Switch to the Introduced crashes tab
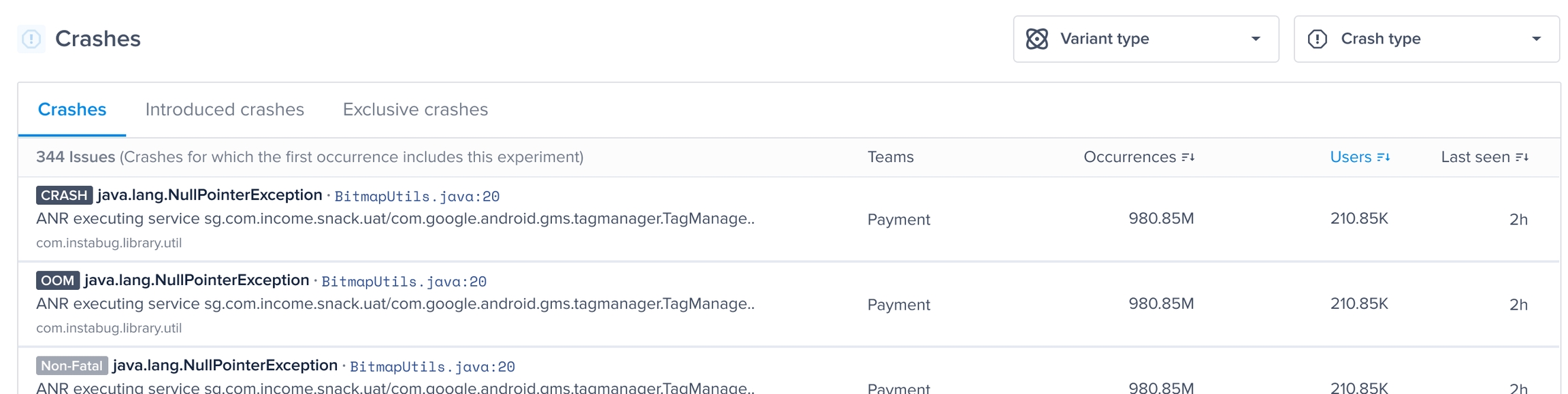The image size is (1568, 394). click(x=225, y=110)
